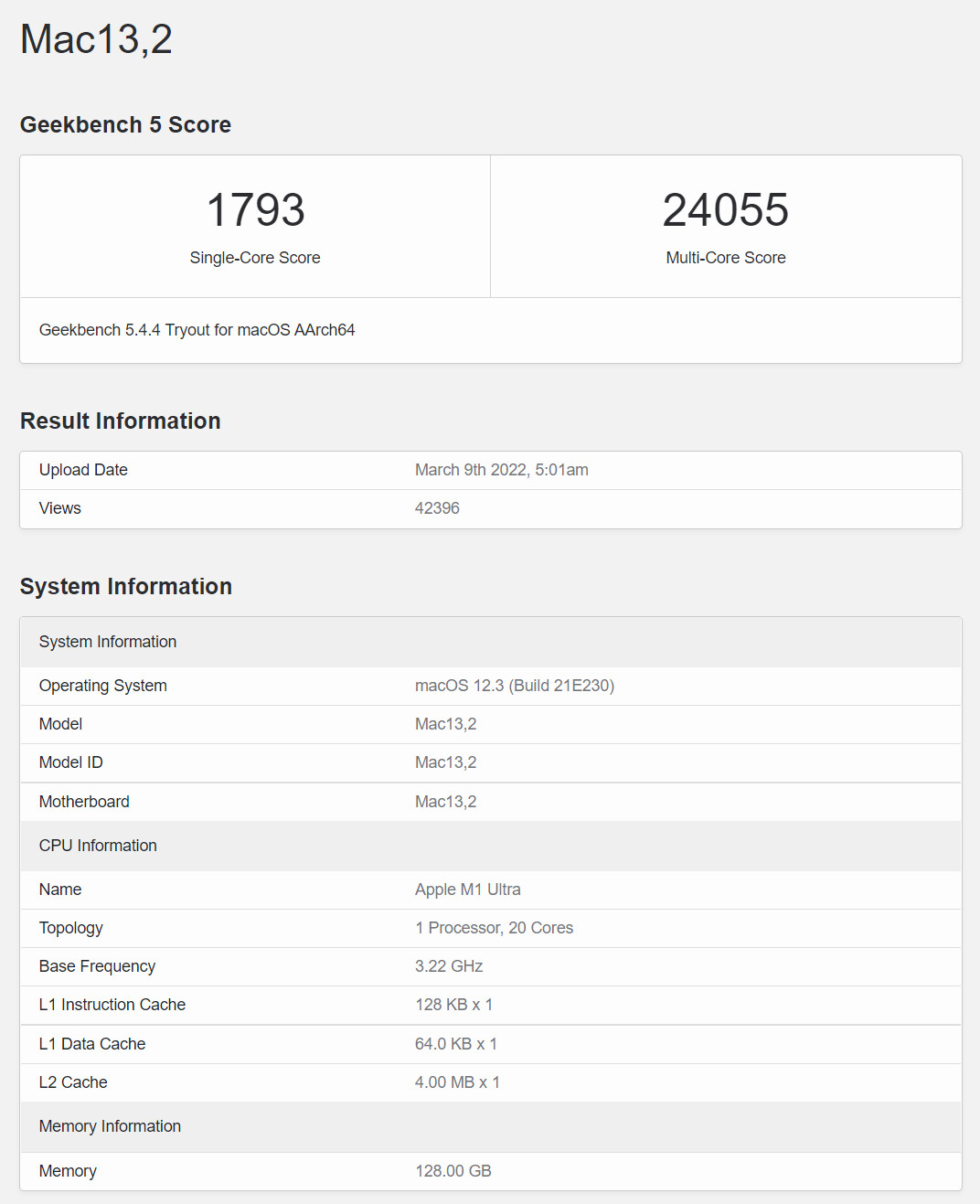Click the Views count 42396

437,508
